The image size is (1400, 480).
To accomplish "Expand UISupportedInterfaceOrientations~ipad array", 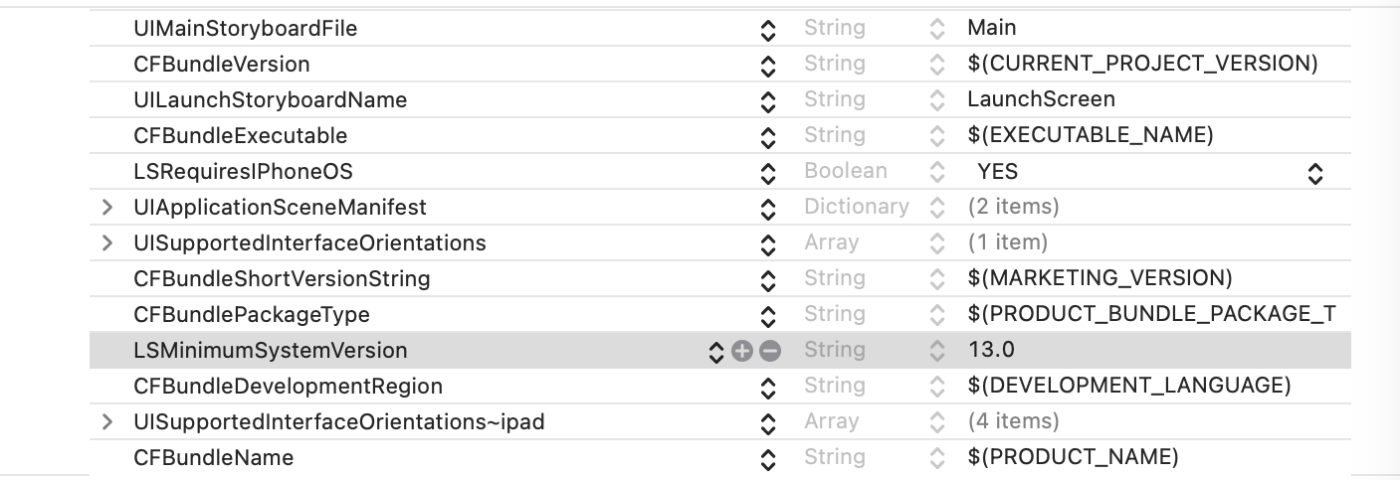I will [107, 422].
